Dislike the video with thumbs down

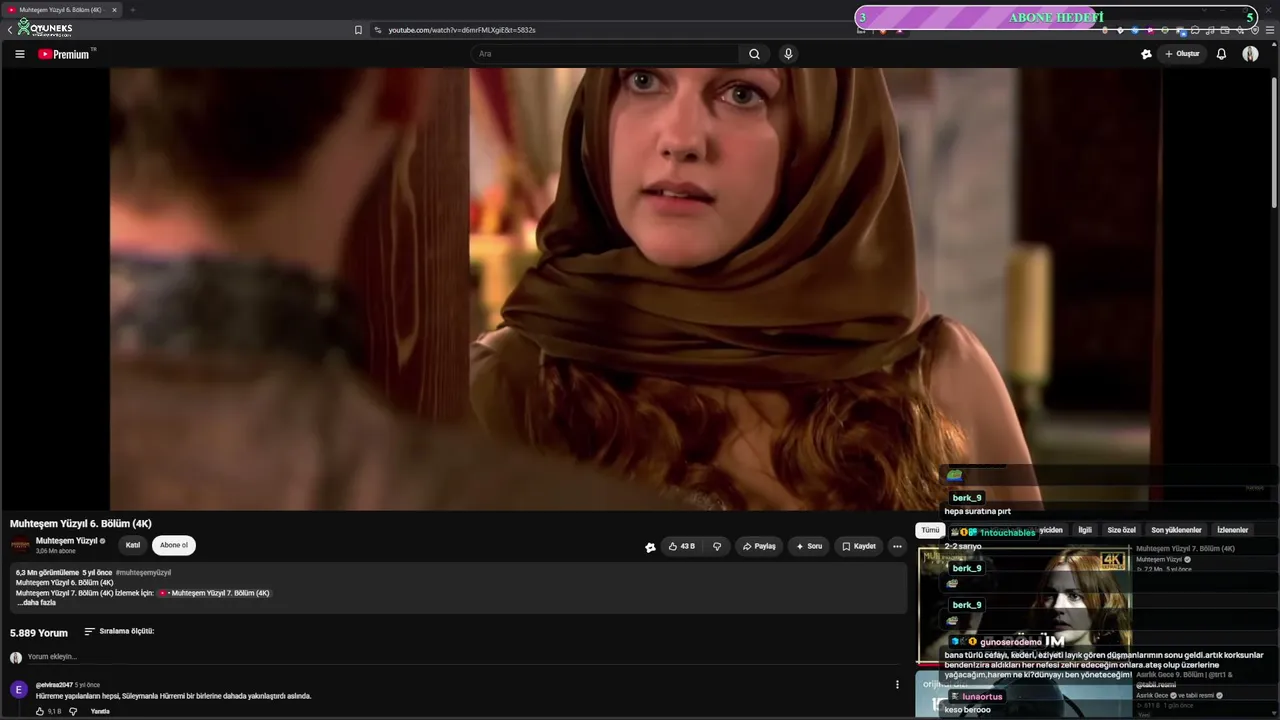pyautogui.click(x=717, y=546)
